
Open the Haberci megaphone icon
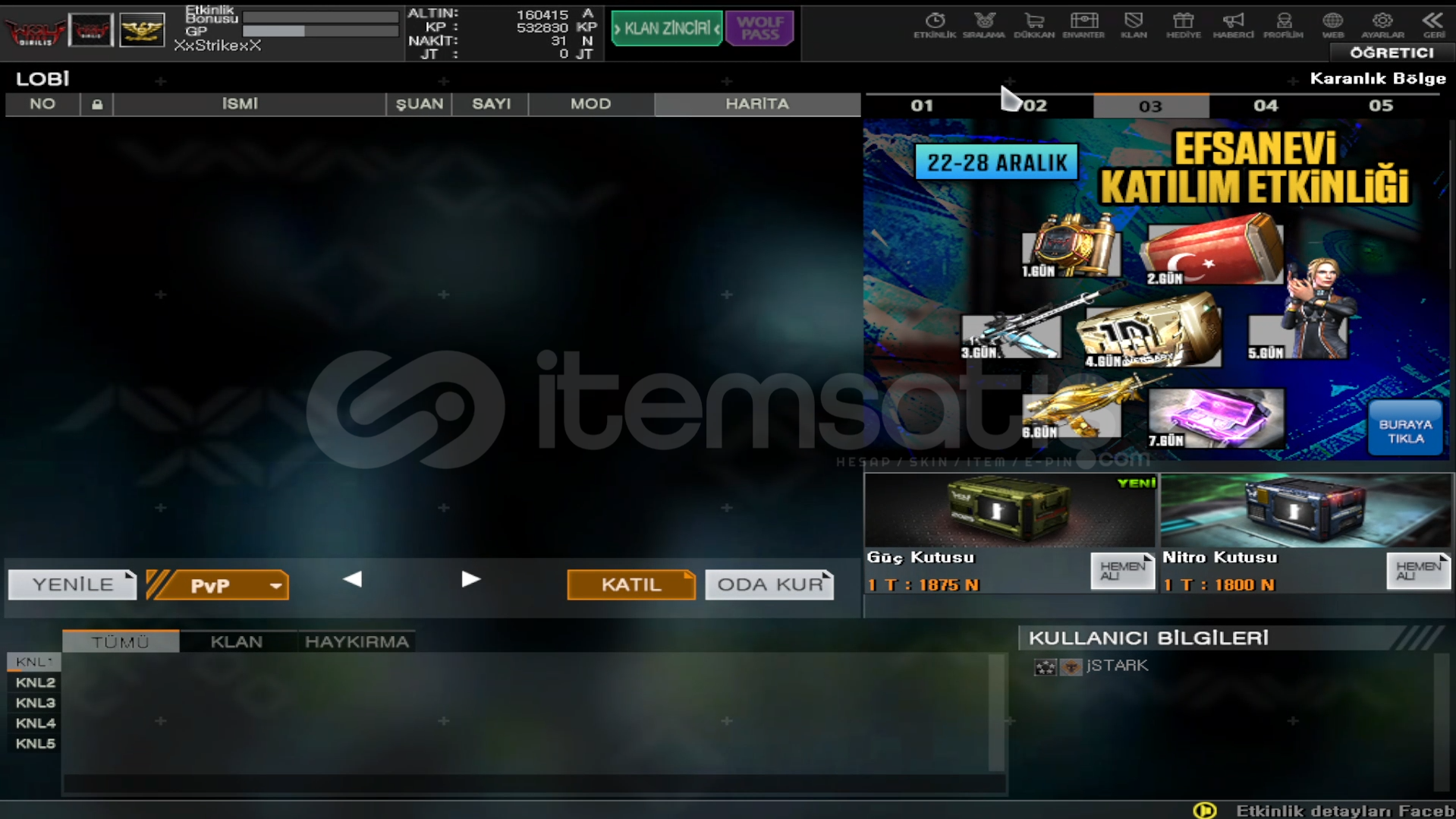pos(1233,25)
